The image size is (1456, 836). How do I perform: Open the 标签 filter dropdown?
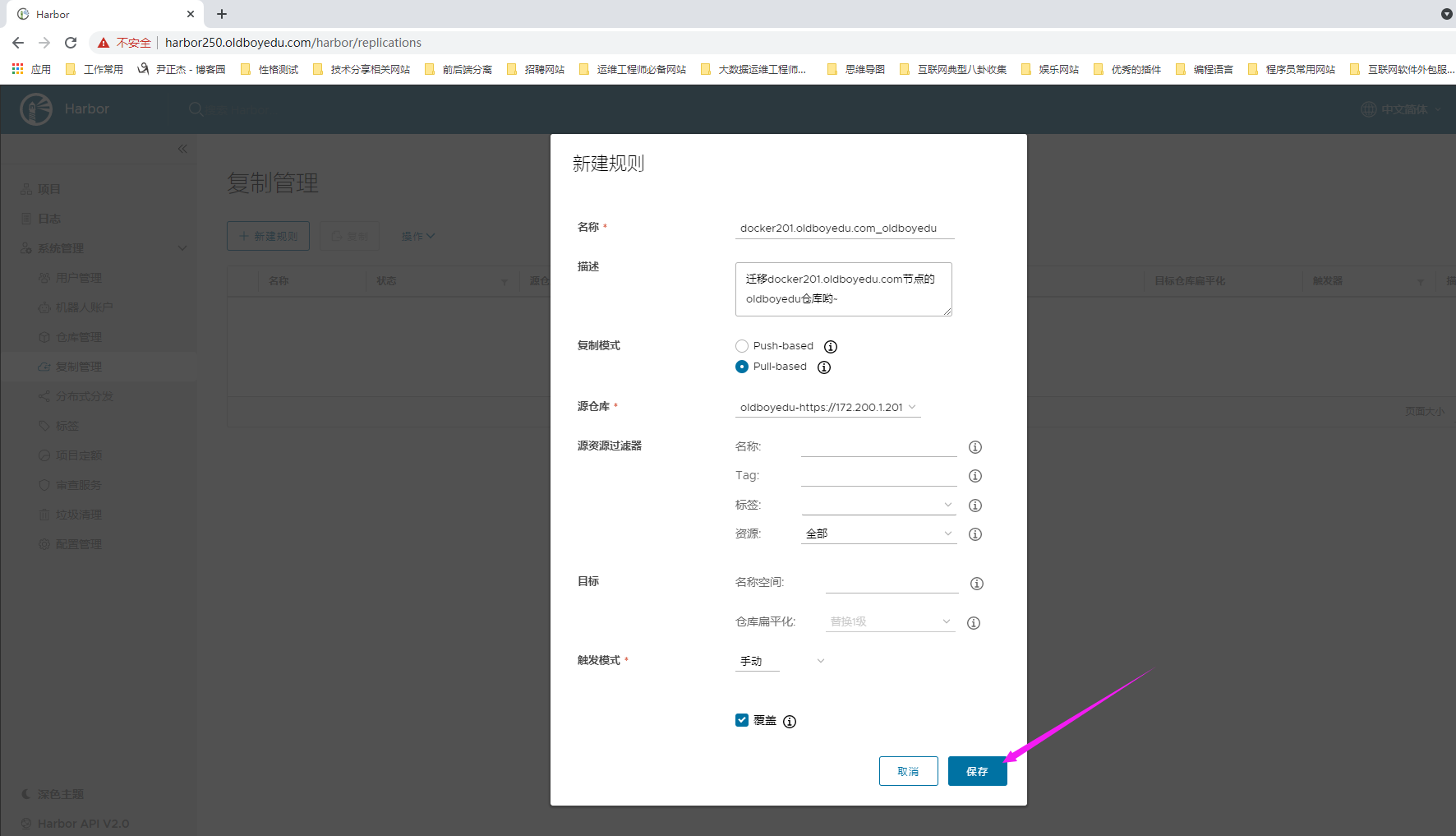coord(878,505)
